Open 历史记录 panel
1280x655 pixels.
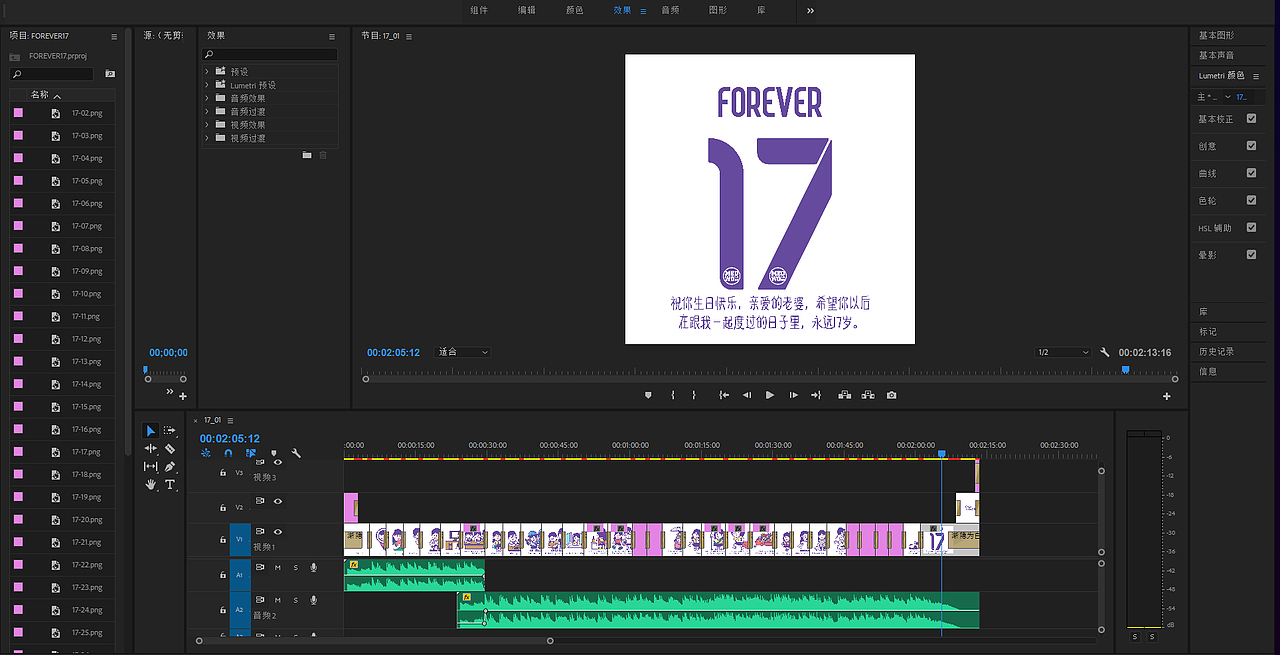tap(1216, 352)
